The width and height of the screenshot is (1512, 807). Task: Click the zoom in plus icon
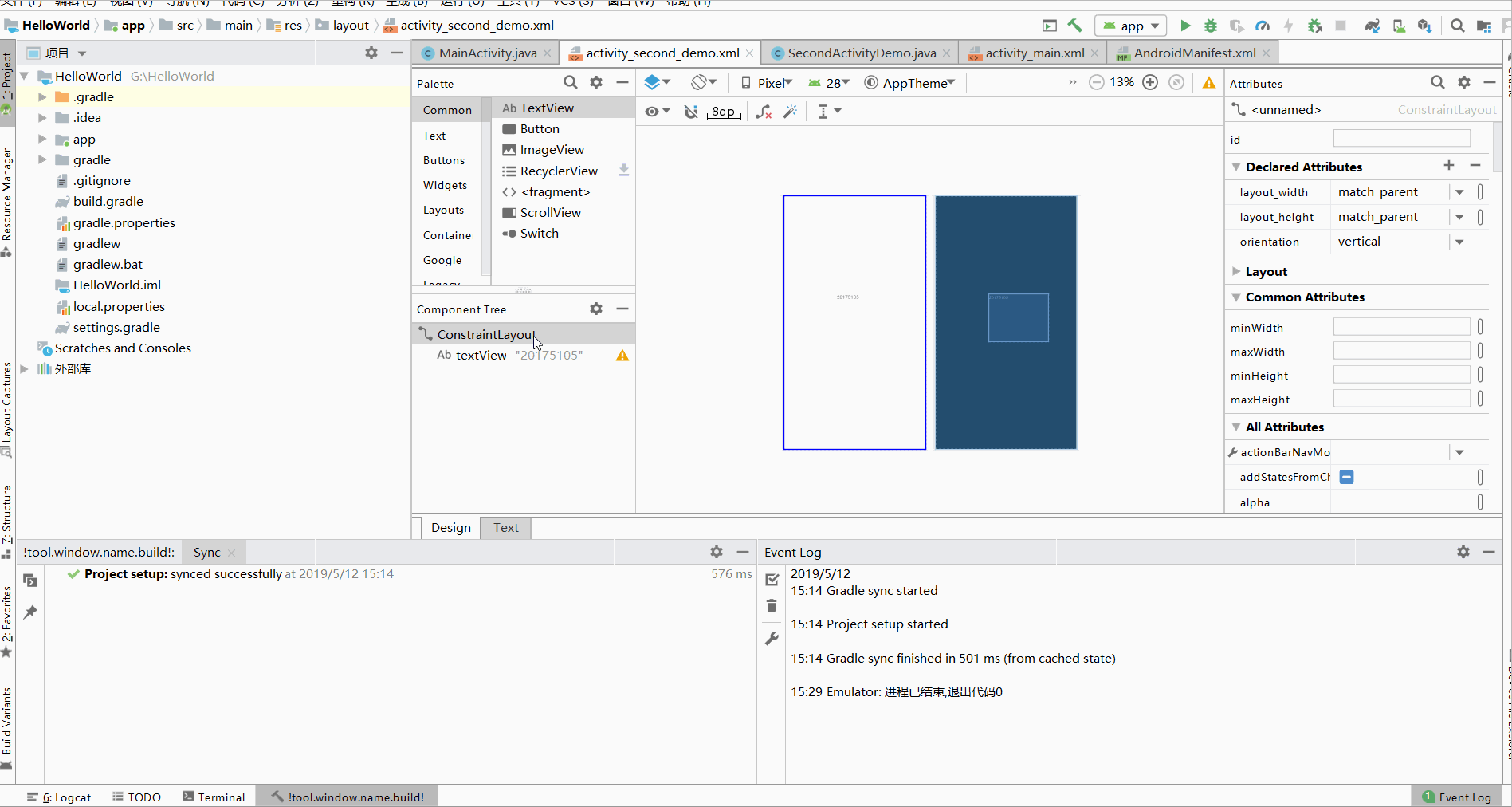(1150, 82)
